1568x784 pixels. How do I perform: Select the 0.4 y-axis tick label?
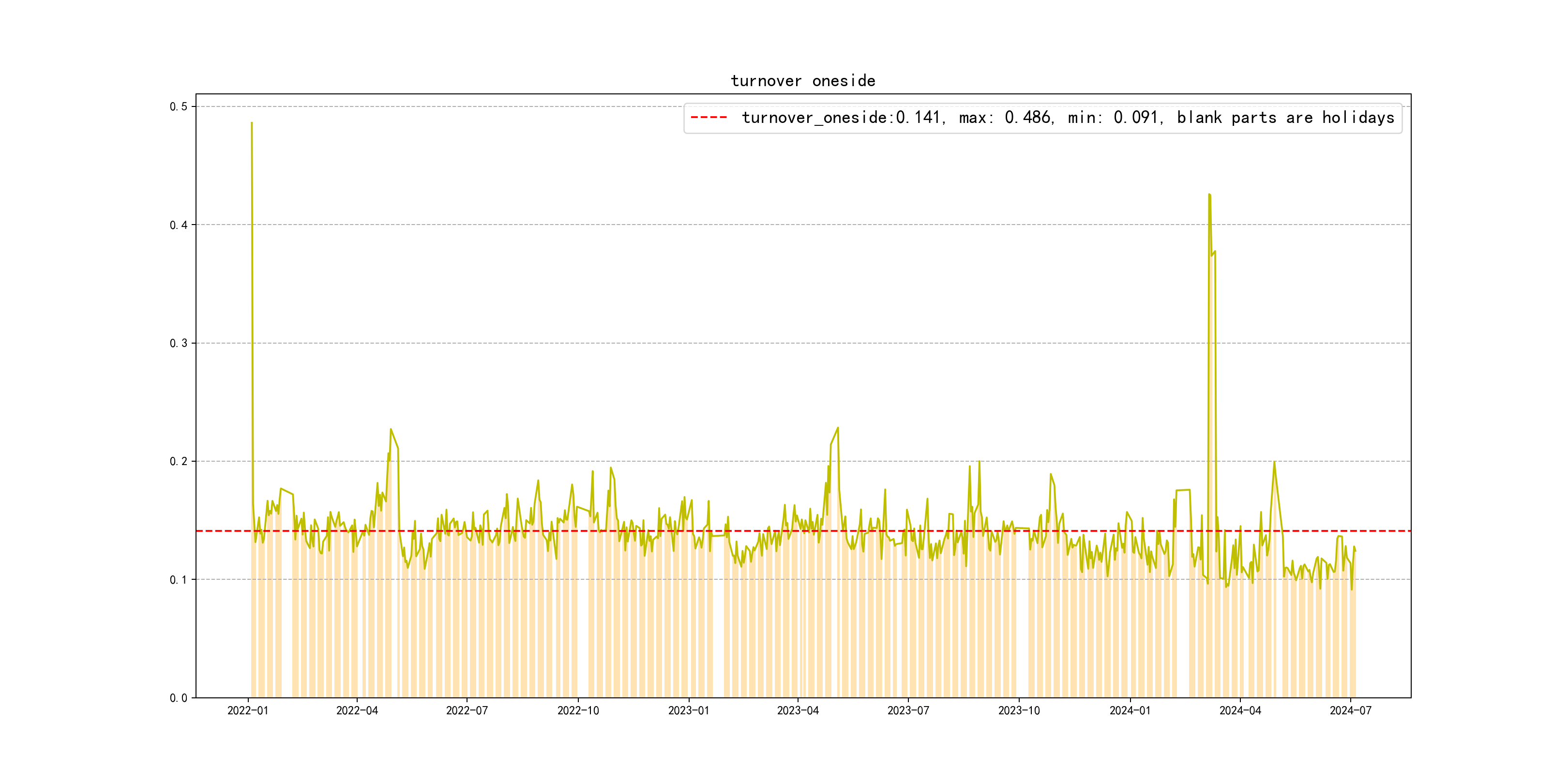179,225
